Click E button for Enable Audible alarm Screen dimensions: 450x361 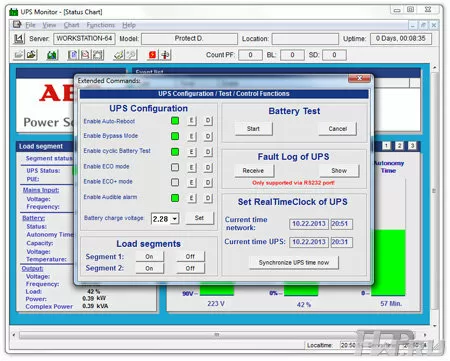coord(191,198)
